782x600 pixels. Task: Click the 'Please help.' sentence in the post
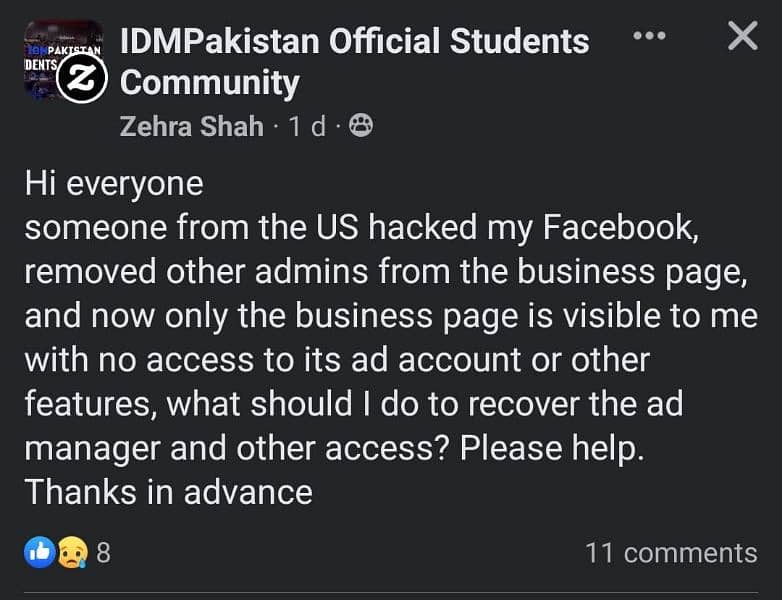click(x=552, y=448)
